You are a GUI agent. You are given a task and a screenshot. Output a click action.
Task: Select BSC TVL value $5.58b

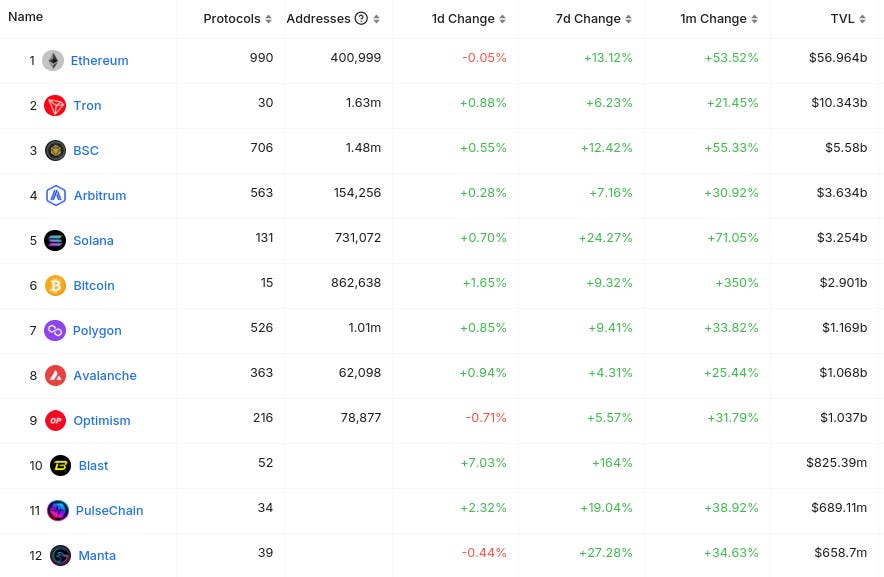[846, 148]
